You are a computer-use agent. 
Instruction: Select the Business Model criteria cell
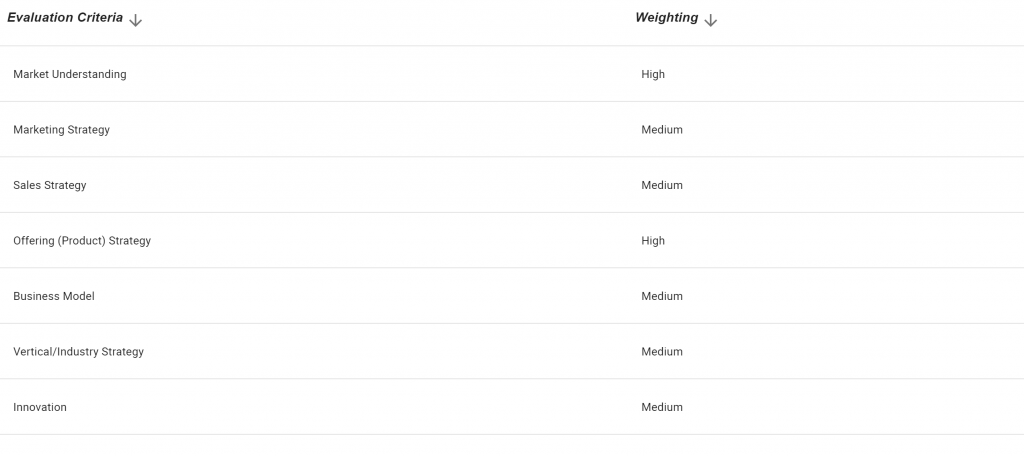pos(54,296)
